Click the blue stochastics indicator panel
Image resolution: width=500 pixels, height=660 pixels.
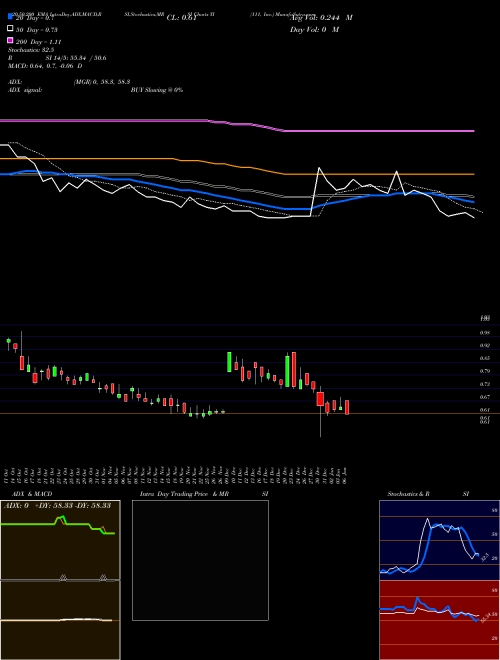(x=439, y=540)
